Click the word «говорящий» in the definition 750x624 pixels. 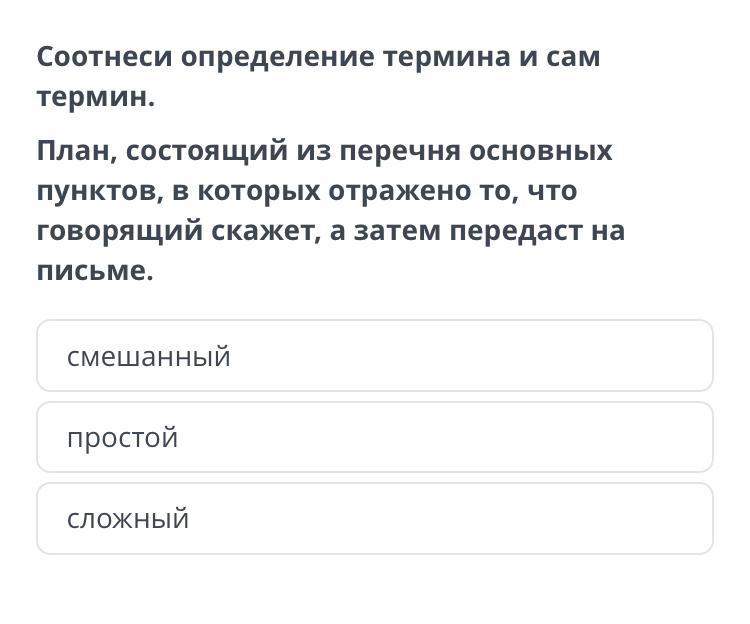click(x=120, y=231)
